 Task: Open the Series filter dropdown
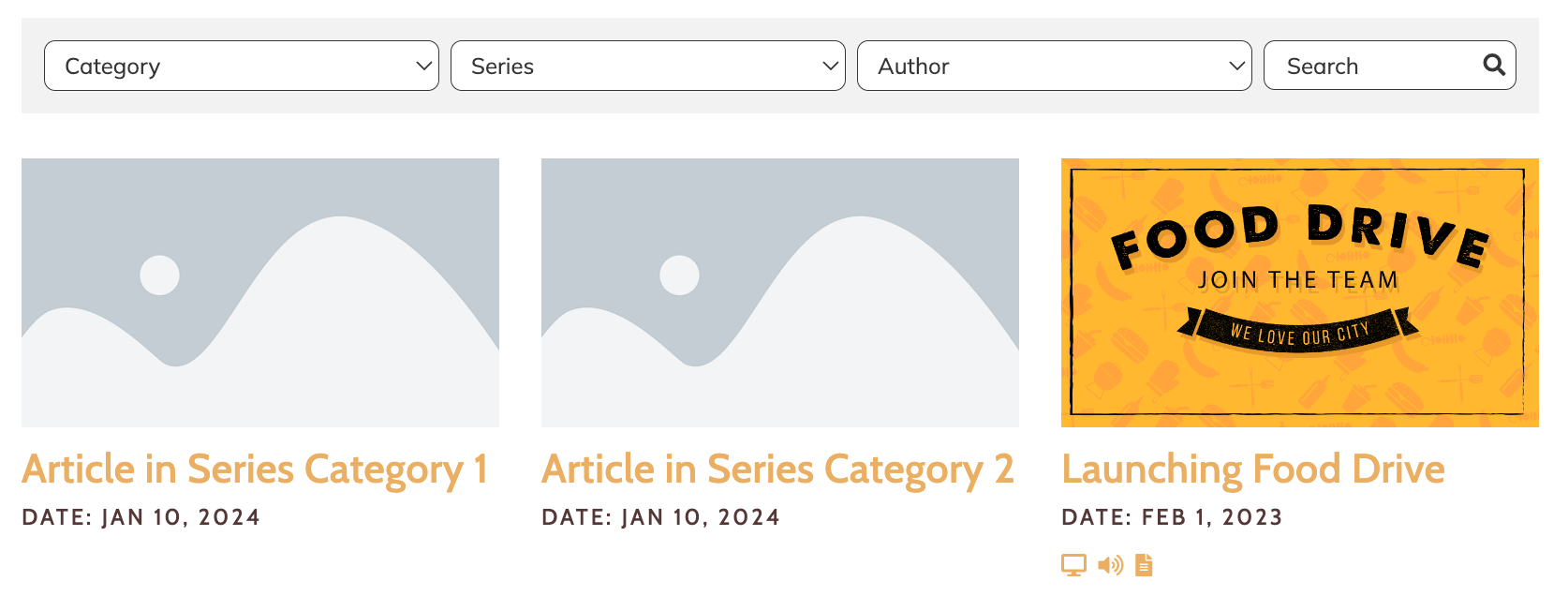[x=647, y=66]
